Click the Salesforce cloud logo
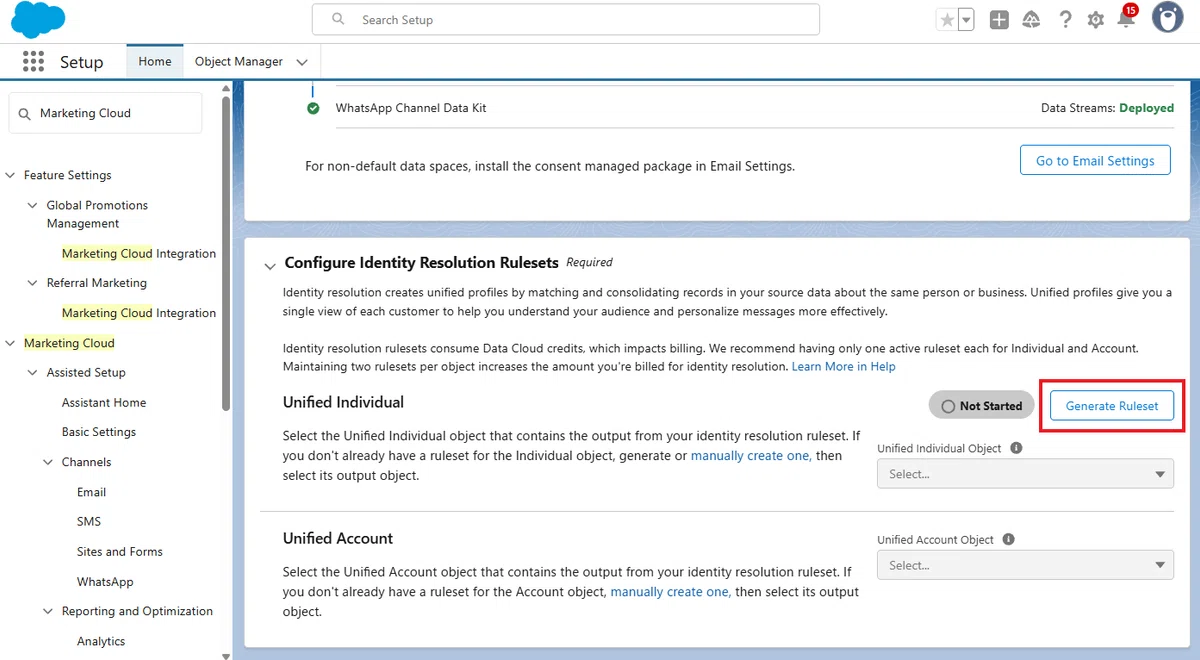Image resolution: width=1200 pixels, height=660 pixels. click(x=38, y=19)
